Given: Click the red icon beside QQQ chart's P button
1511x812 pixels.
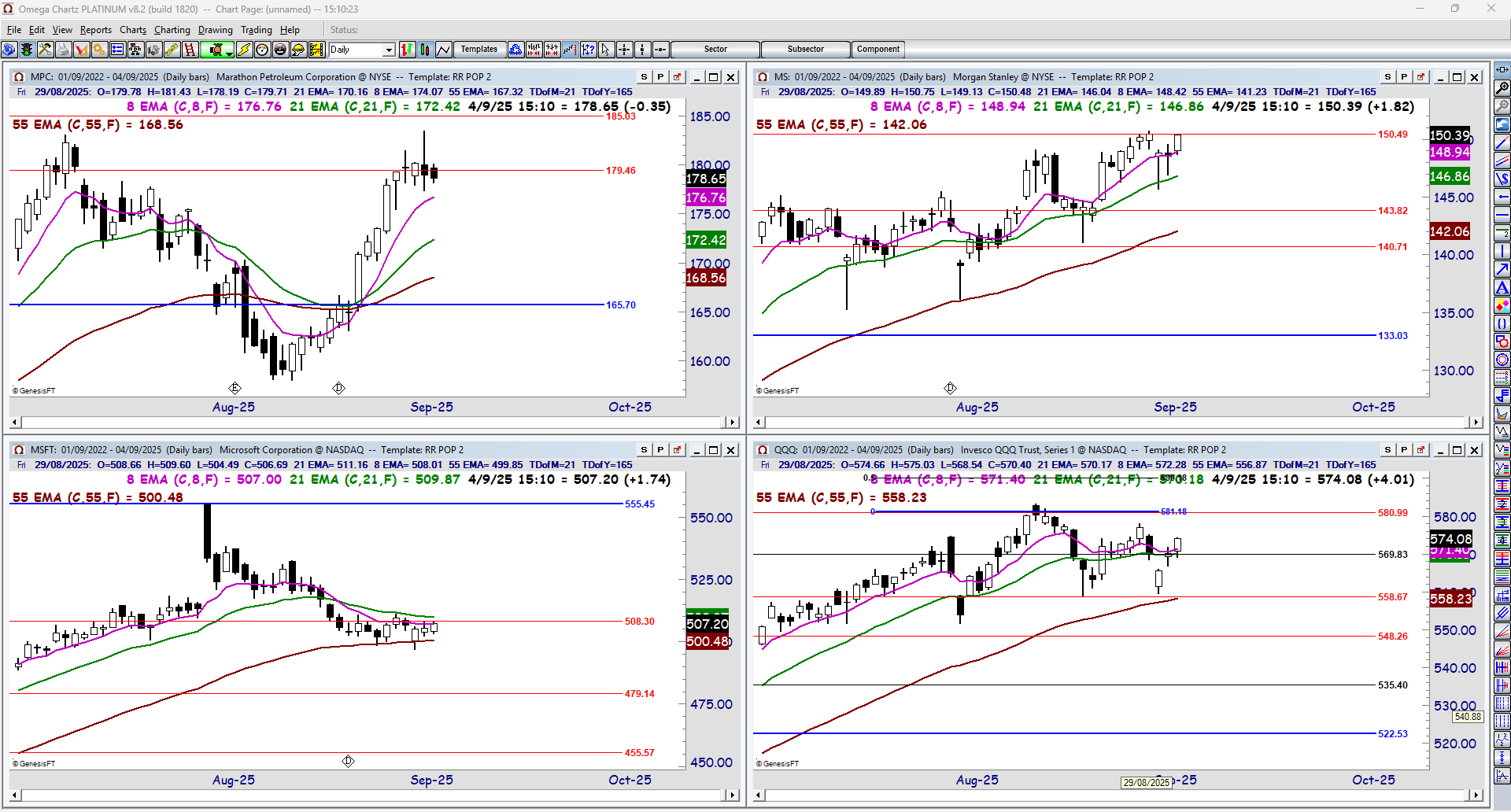Looking at the screenshot, I should pos(1420,450).
